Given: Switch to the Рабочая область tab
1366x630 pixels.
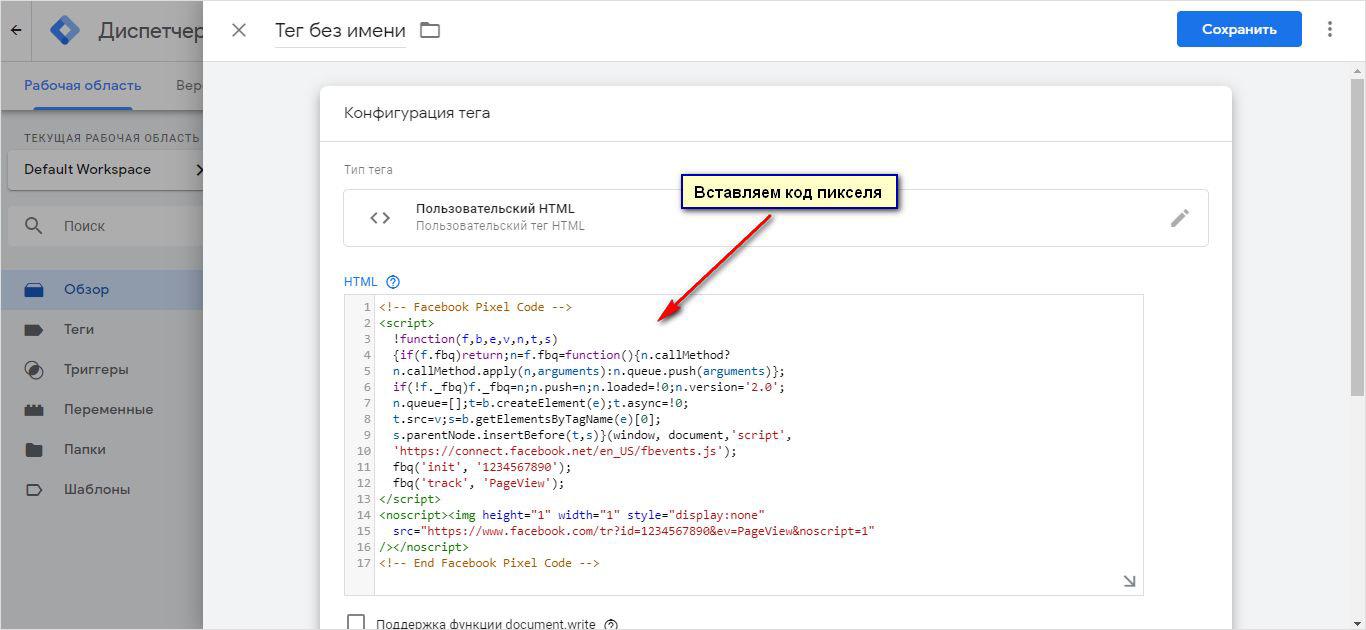Looking at the screenshot, I should click(83, 86).
